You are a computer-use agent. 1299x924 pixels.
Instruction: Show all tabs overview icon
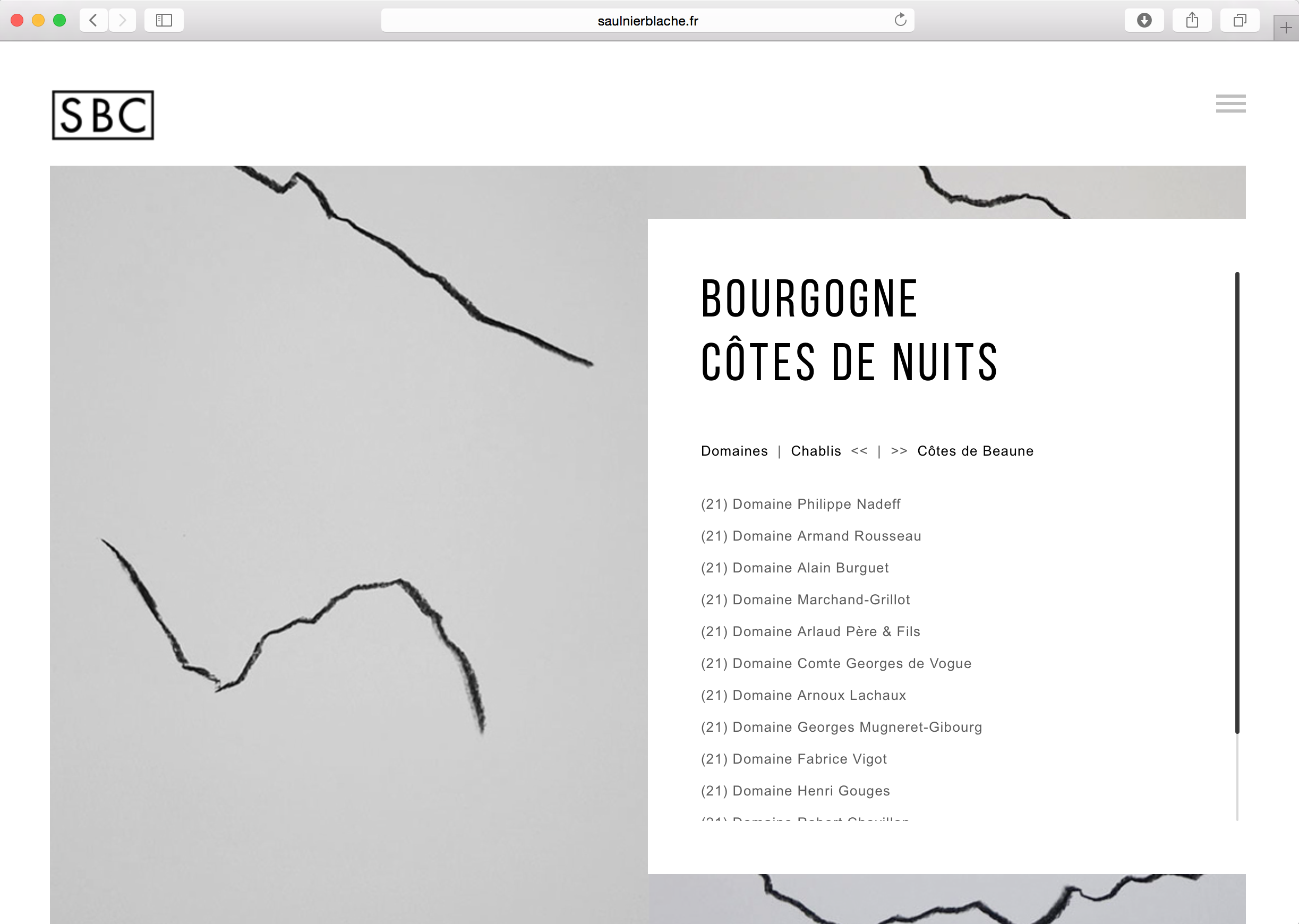click(x=1240, y=21)
